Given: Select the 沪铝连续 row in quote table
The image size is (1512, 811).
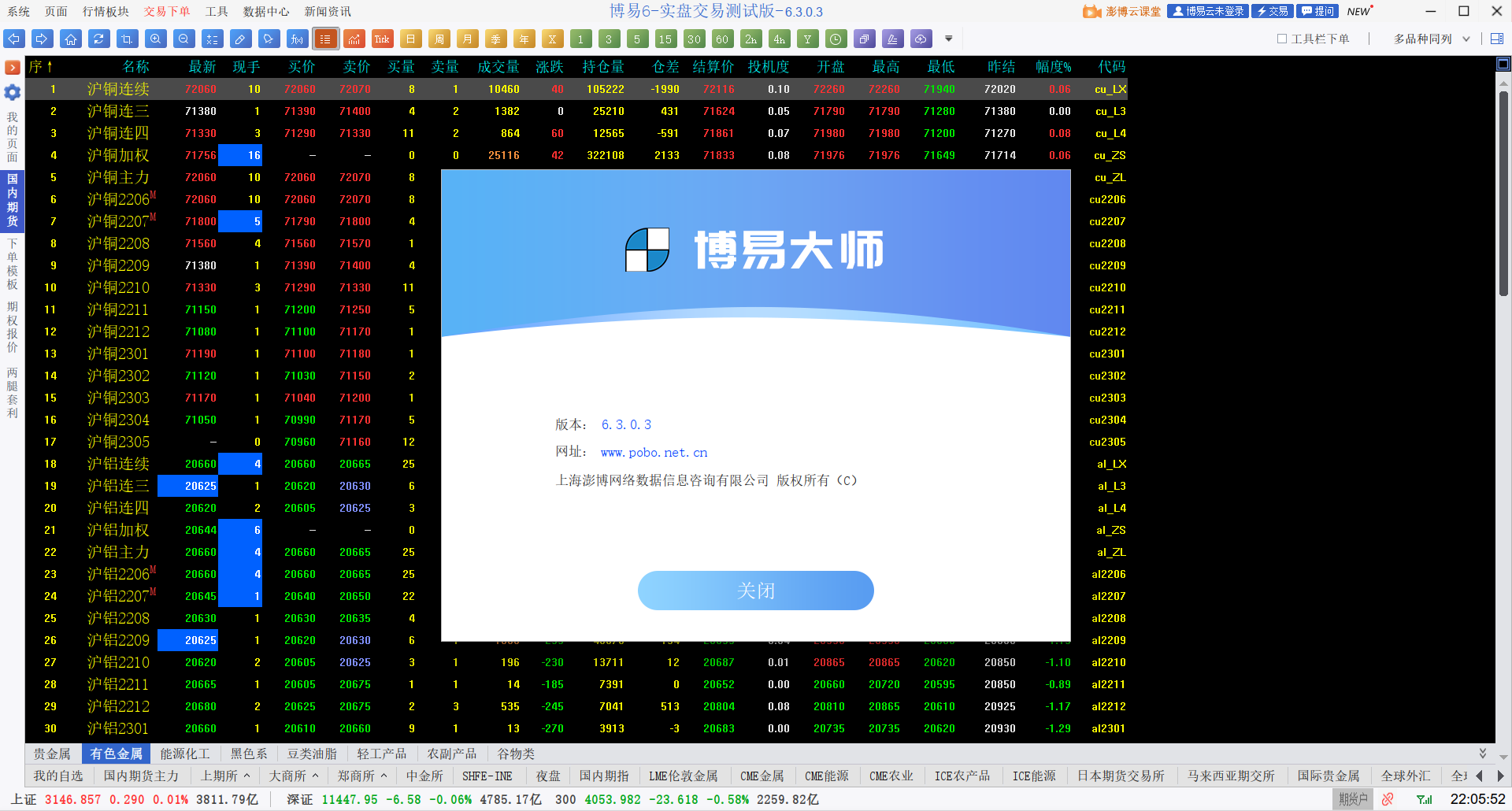Looking at the screenshot, I should (x=118, y=464).
